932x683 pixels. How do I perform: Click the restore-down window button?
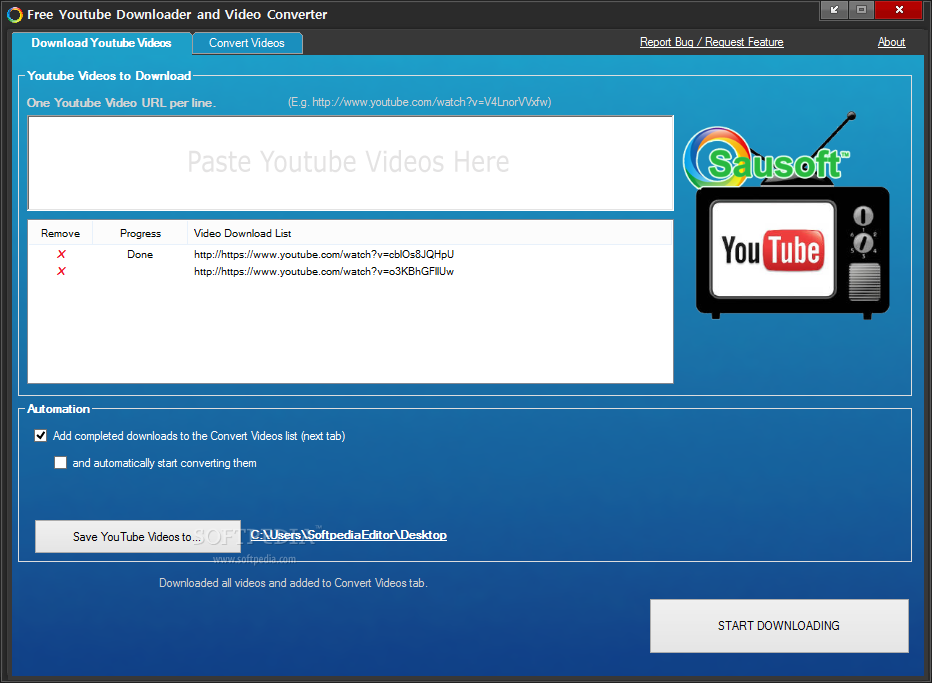tap(834, 10)
